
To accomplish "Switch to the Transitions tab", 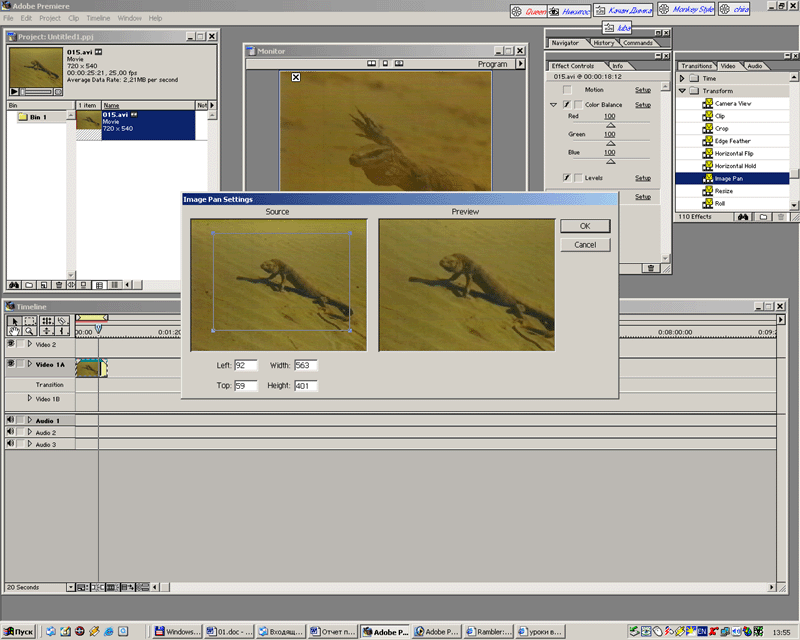I will (696, 66).
